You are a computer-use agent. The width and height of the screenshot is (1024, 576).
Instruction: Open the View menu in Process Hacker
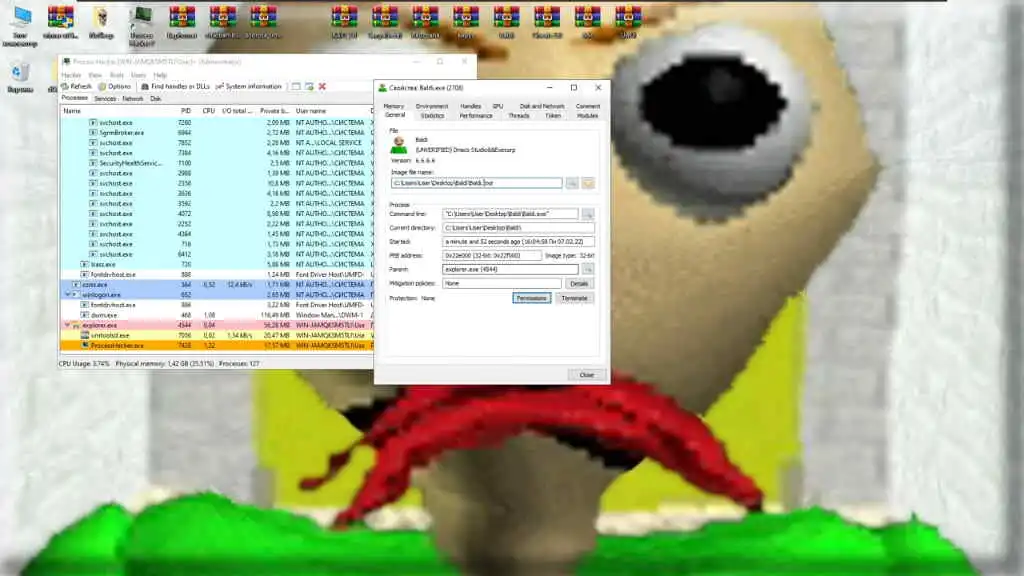coord(95,75)
